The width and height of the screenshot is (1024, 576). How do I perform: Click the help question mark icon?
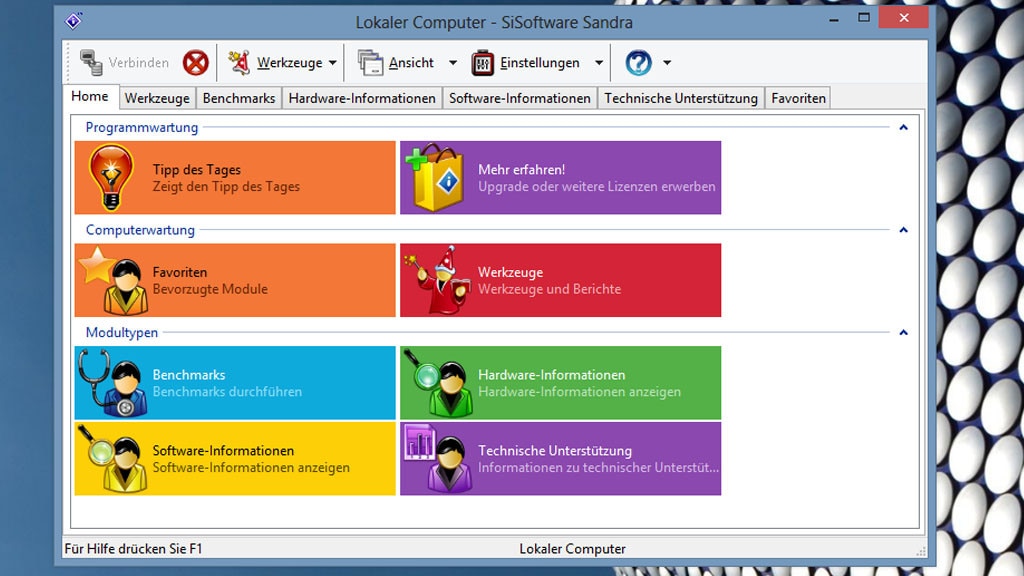coord(637,62)
